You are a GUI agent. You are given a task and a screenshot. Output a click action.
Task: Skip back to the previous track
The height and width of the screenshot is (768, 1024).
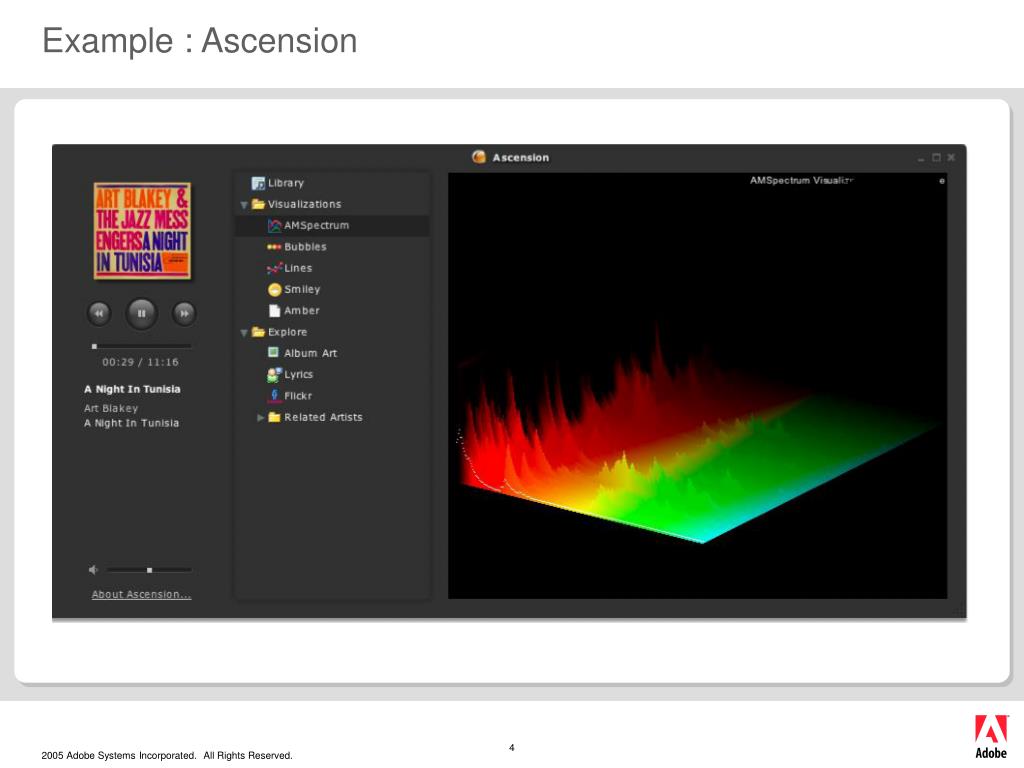pos(99,313)
